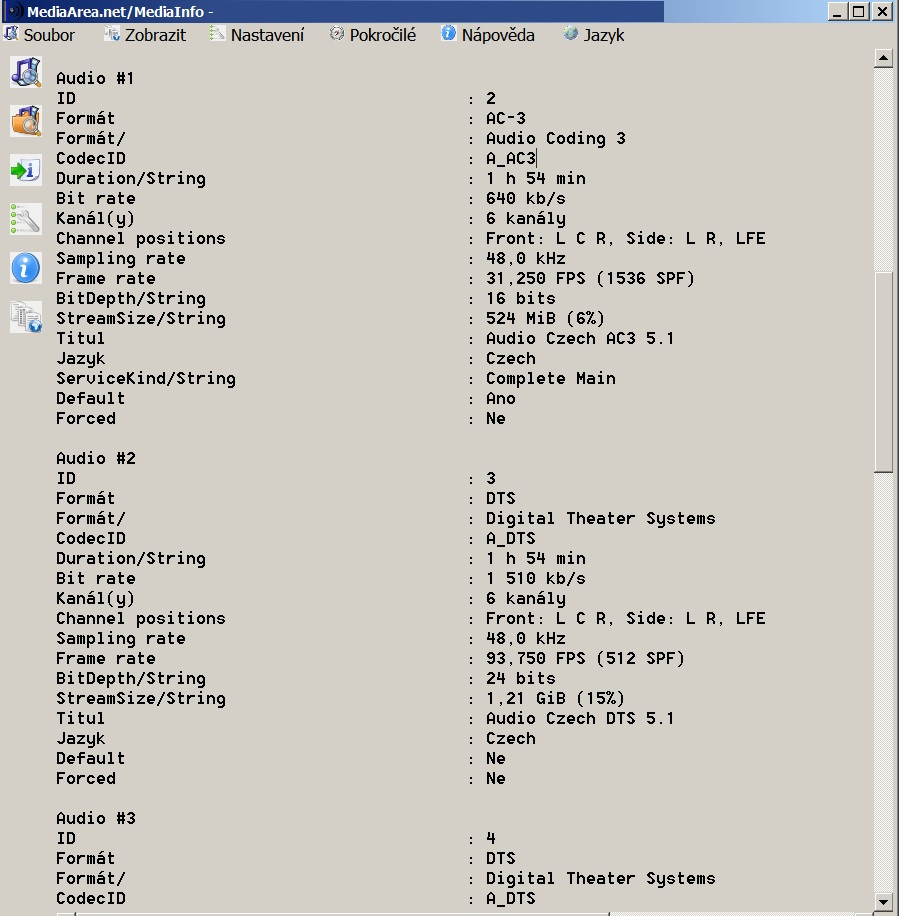Click the Open File icon in sidebar
This screenshot has height=916, width=899.
point(25,73)
